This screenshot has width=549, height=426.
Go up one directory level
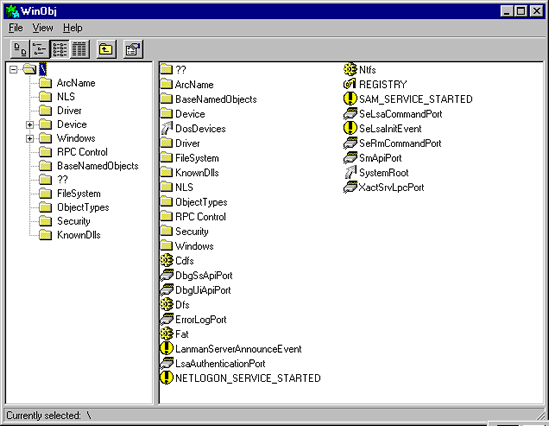click(106, 49)
